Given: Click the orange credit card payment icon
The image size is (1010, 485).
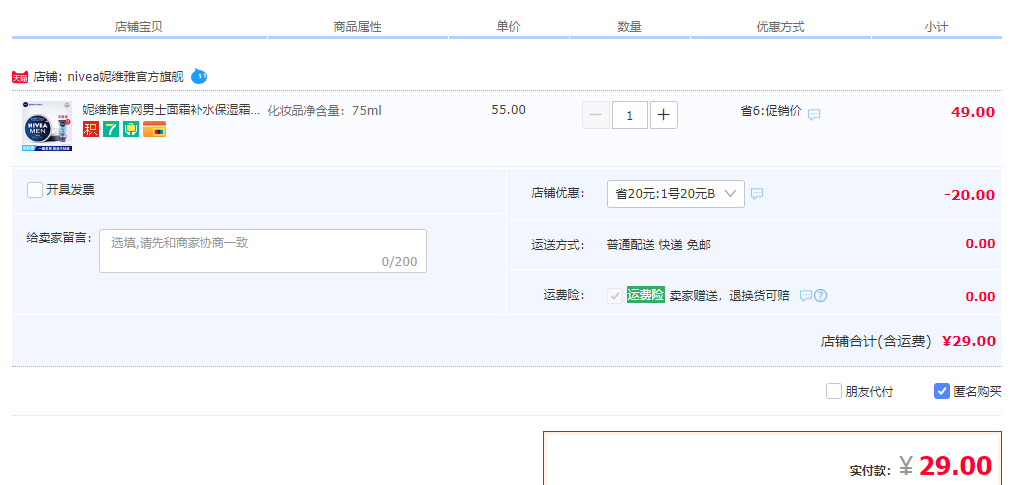Looking at the screenshot, I should (x=155, y=129).
